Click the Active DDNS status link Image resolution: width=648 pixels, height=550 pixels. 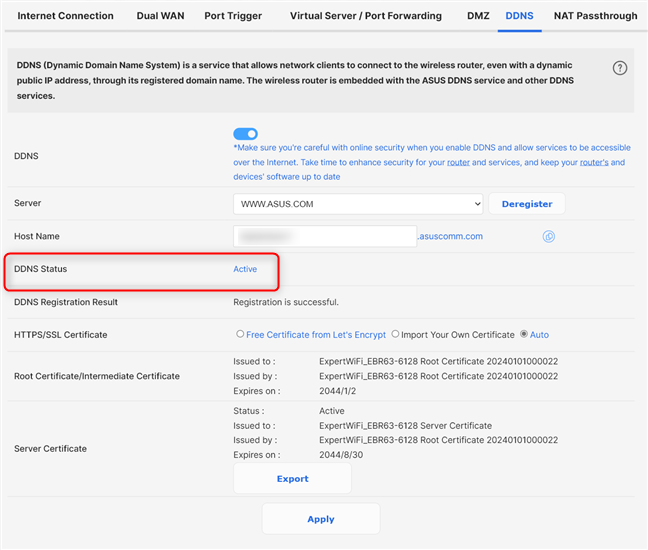(245, 269)
